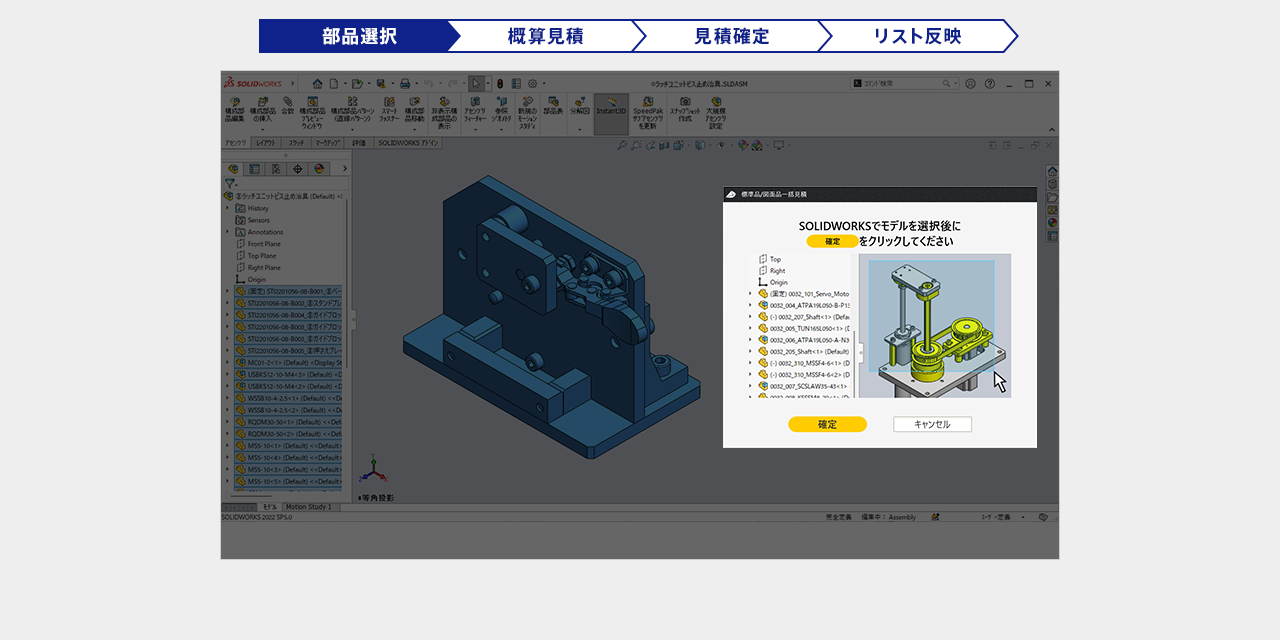Image resolution: width=1280 pixels, height=640 pixels.
Task: Open the 分解図 dropdown arrow
Action: tap(580, 129)
